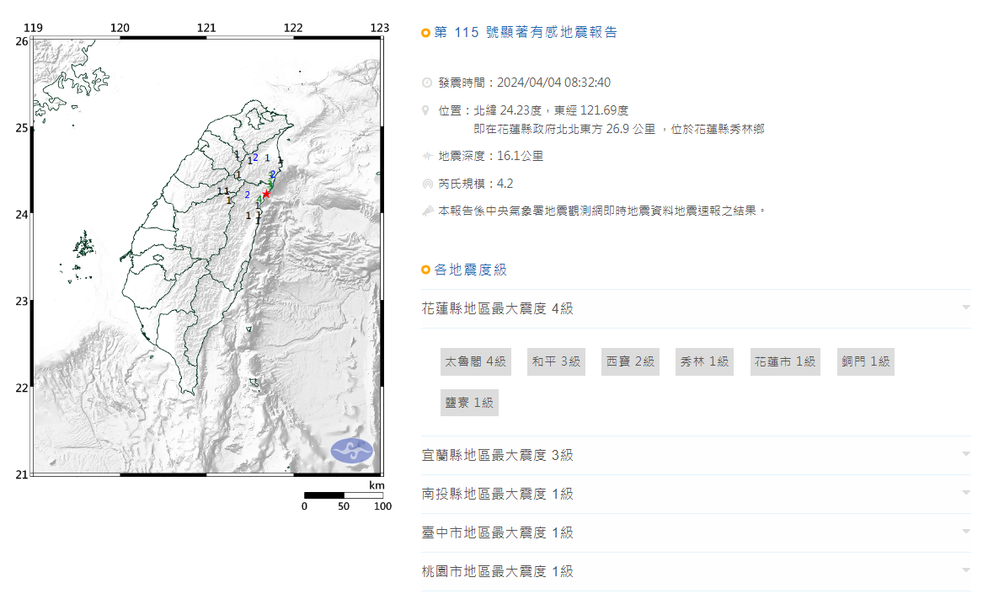Click the 西寶 2級 station tag
This screenshot has height=599, width=999.
629,362
